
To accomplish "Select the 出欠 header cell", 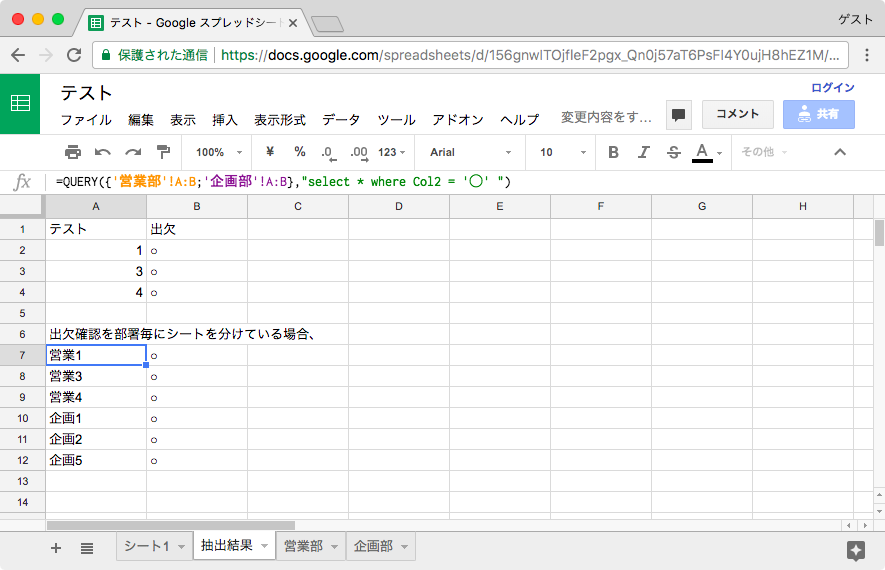I will pyautogui.click(x=197, y=229).
